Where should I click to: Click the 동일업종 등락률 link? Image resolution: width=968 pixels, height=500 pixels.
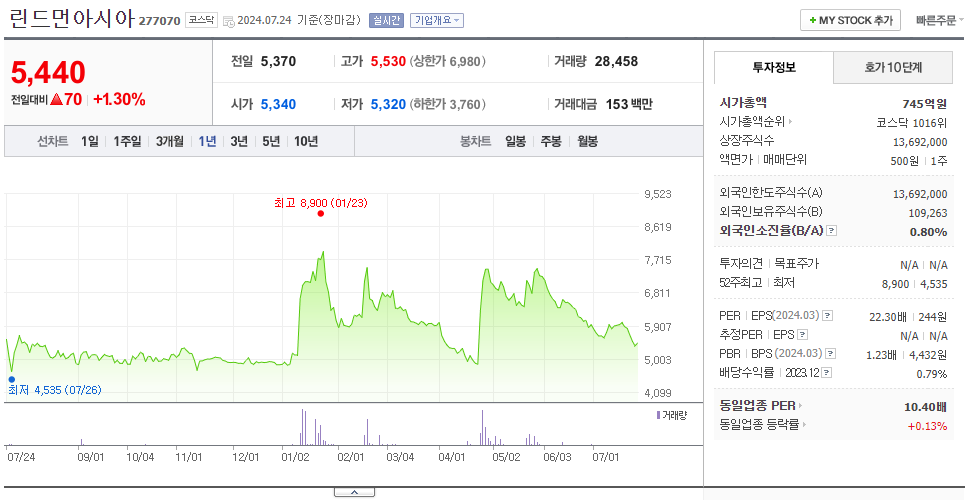click(759, 425)
